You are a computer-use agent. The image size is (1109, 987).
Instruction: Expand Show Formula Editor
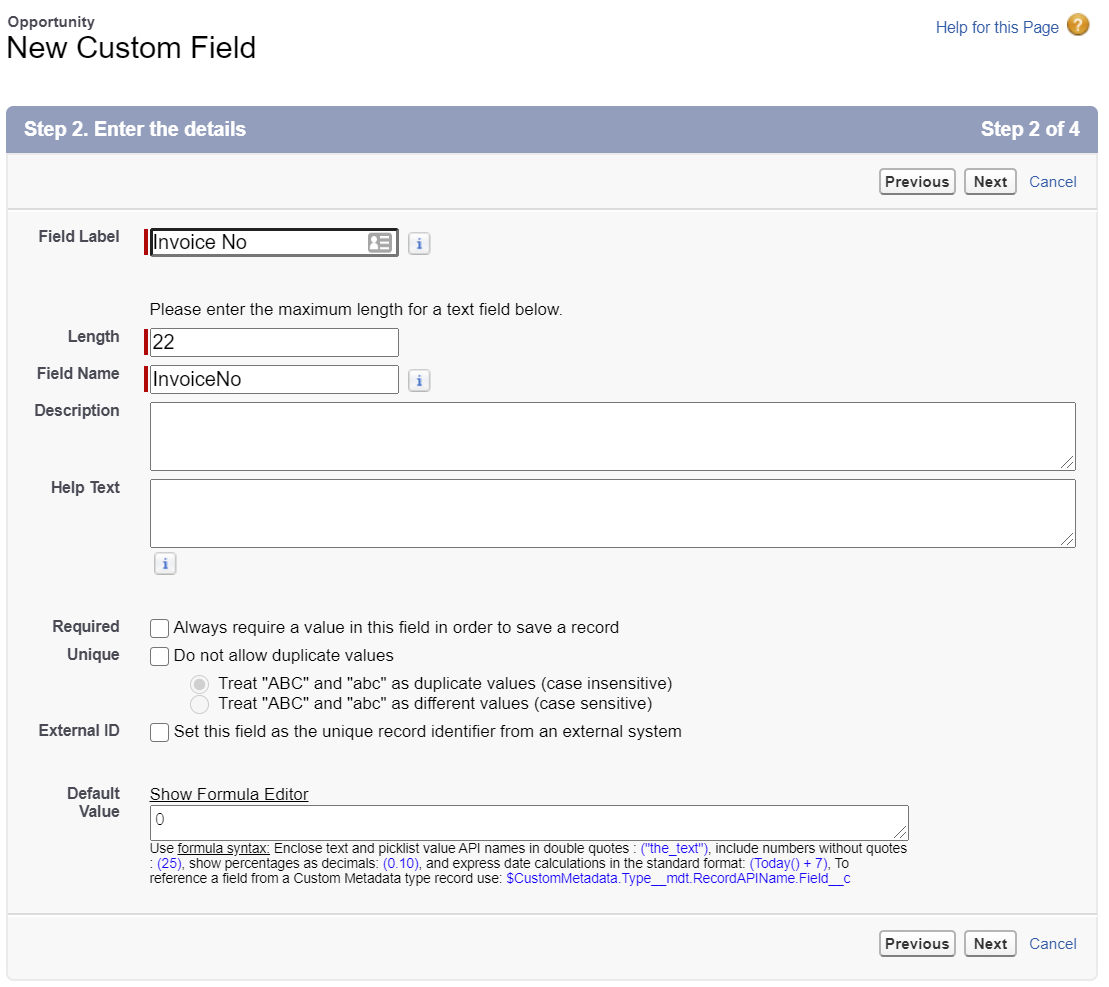point(229,794)
